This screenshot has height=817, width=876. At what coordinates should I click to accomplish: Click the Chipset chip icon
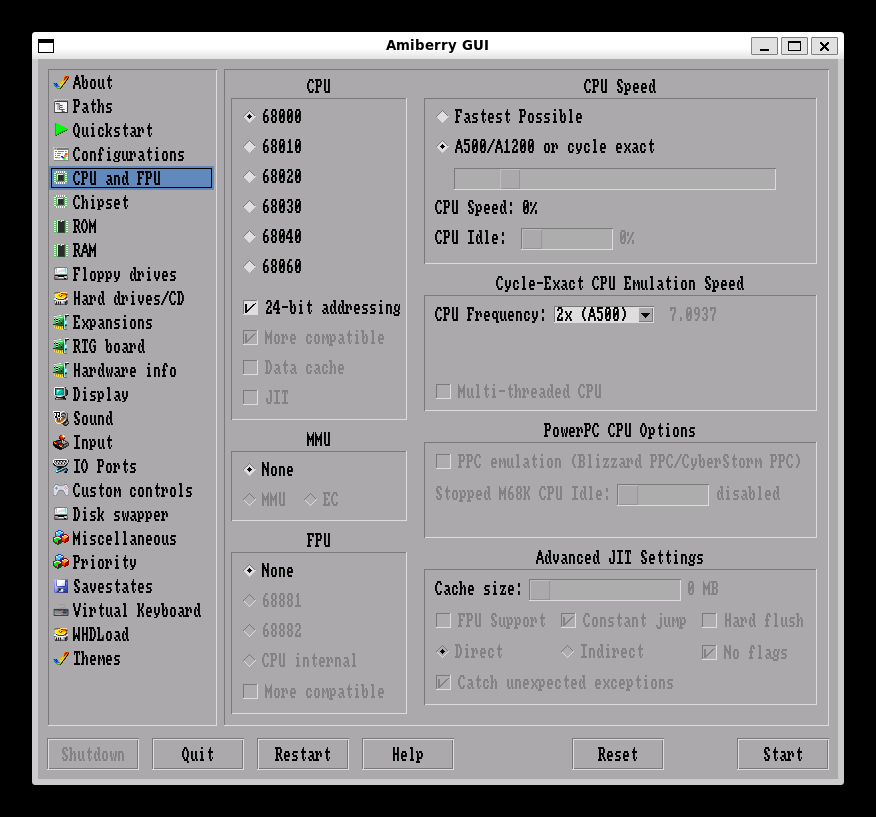pos(61,202)
